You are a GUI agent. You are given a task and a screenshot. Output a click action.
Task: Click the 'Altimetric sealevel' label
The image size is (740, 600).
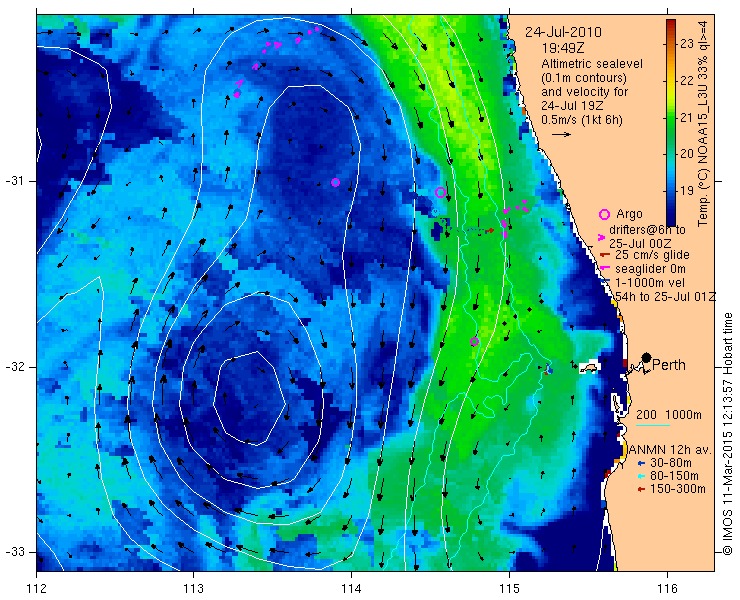(592, 63)
